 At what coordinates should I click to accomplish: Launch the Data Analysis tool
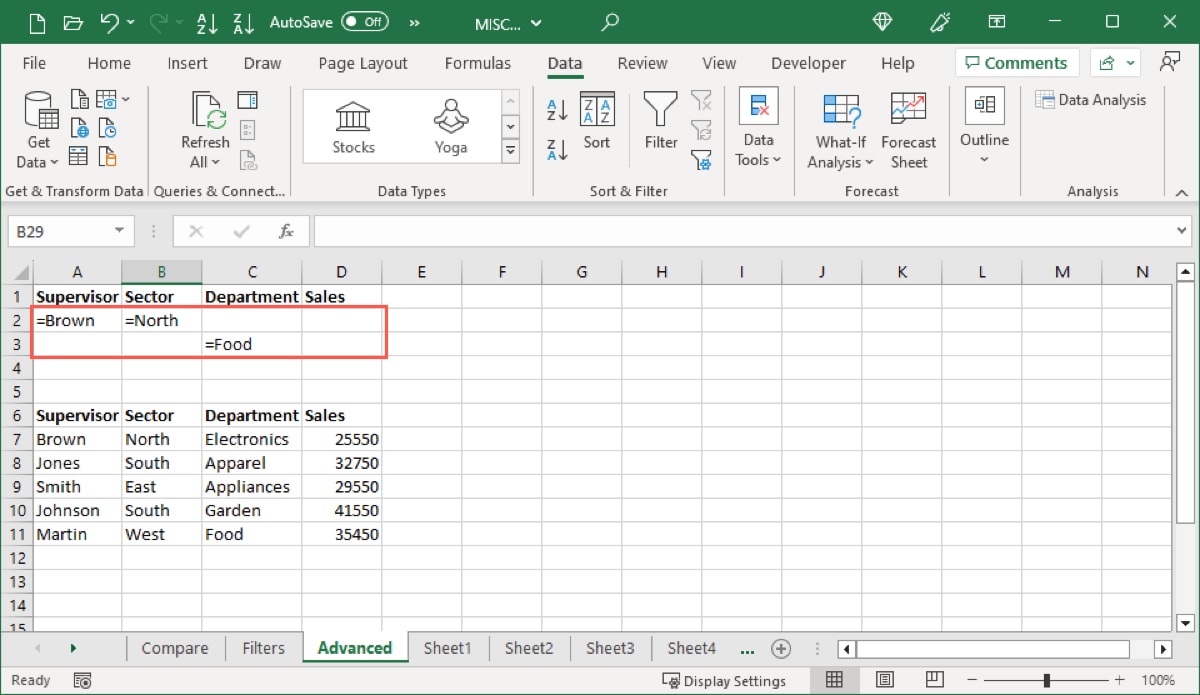click(1091, 99)
